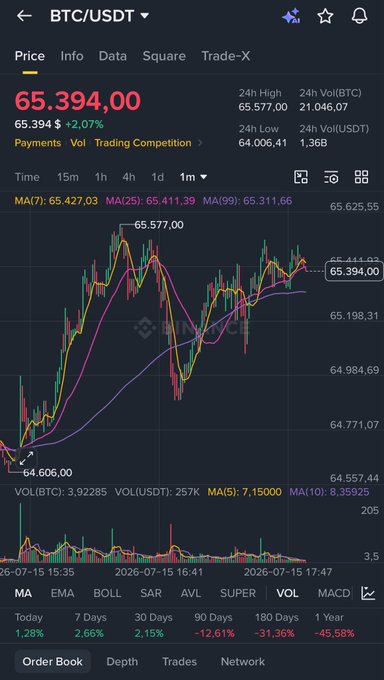Select the 1h interval

point(101,177)
